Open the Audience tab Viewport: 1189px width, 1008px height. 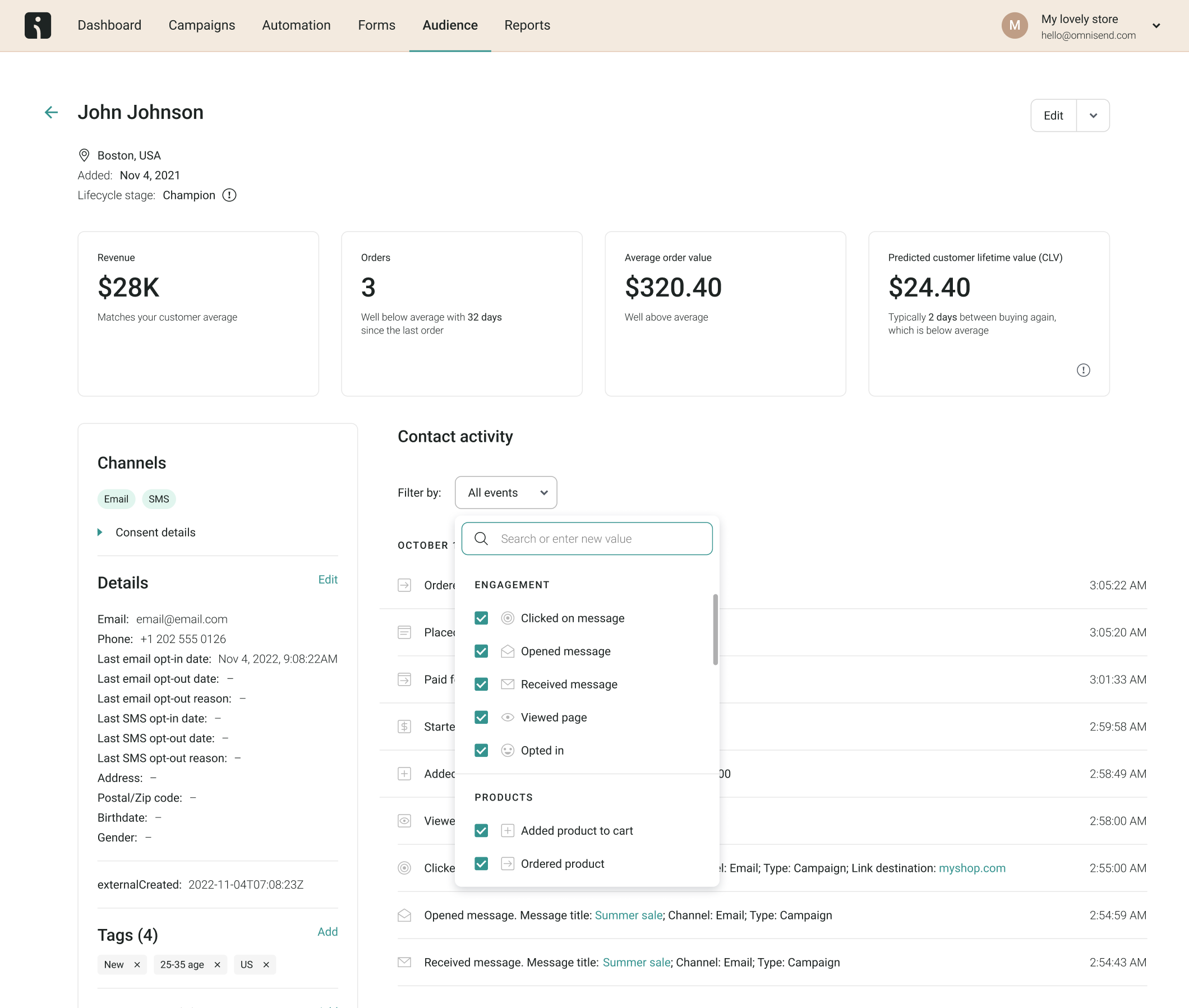click(450, 25)
